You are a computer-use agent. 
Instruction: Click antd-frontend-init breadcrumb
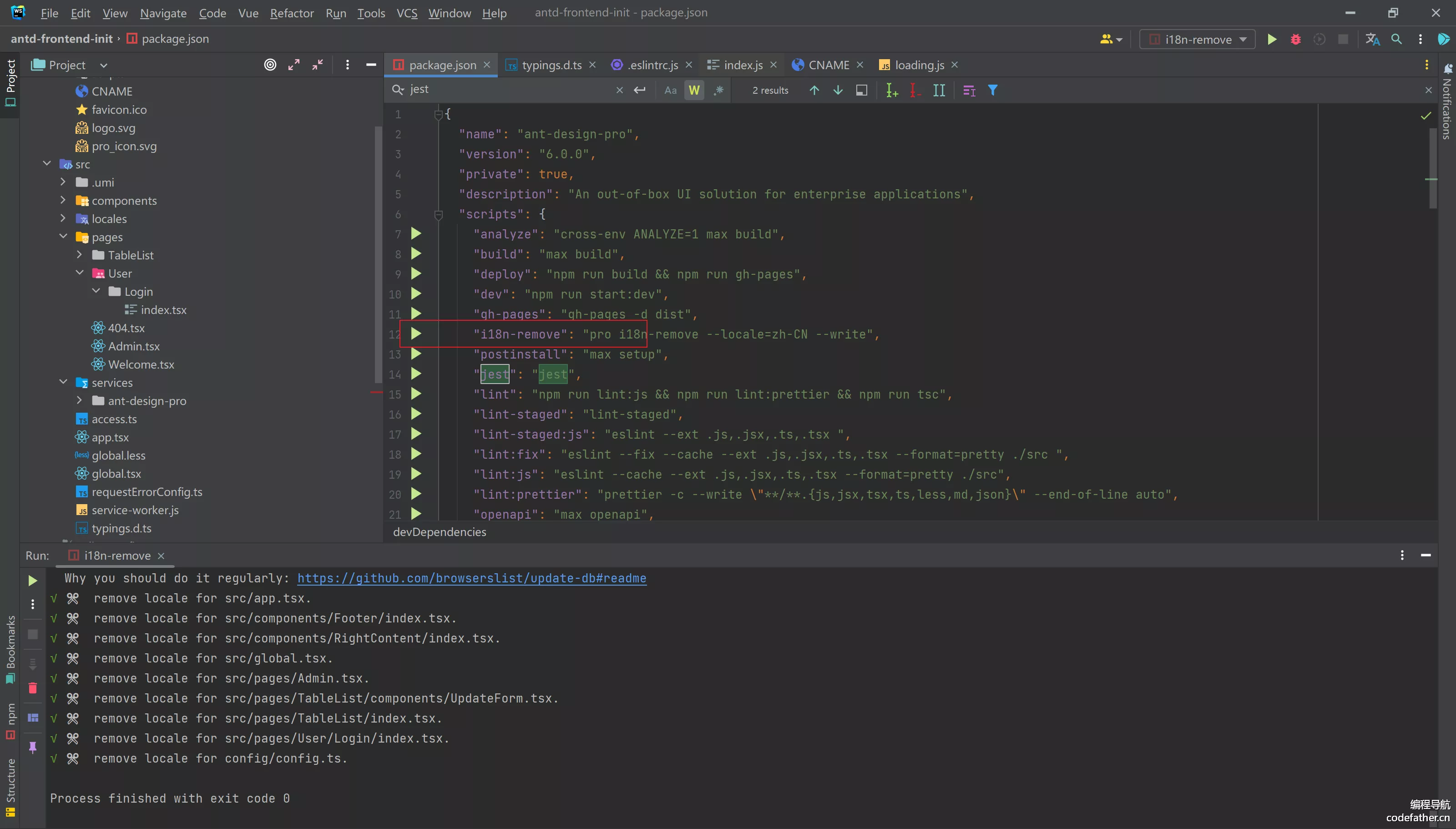[61, 39]
